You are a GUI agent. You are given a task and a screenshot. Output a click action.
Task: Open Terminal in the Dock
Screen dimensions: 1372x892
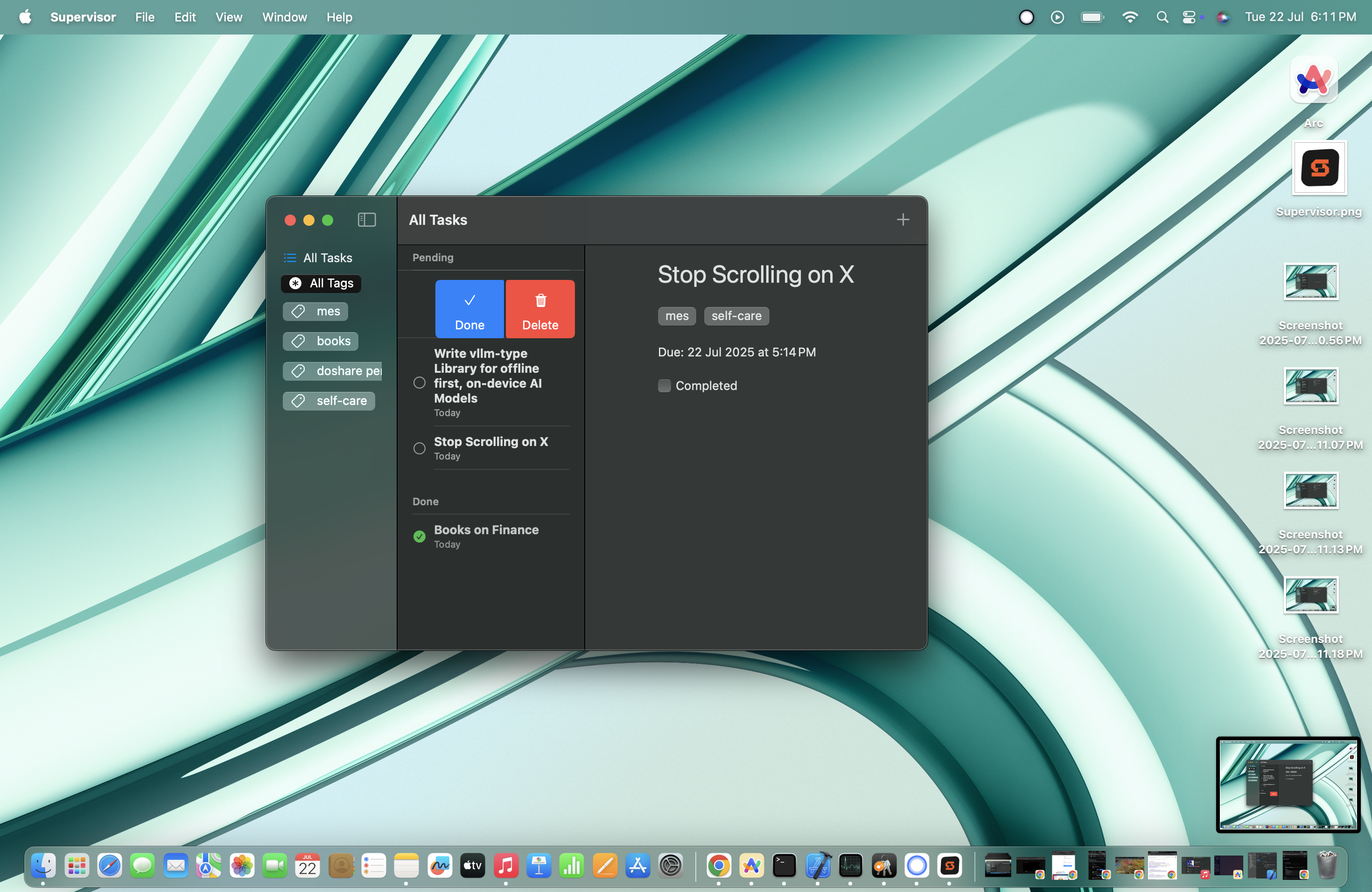tap(784, 865)
